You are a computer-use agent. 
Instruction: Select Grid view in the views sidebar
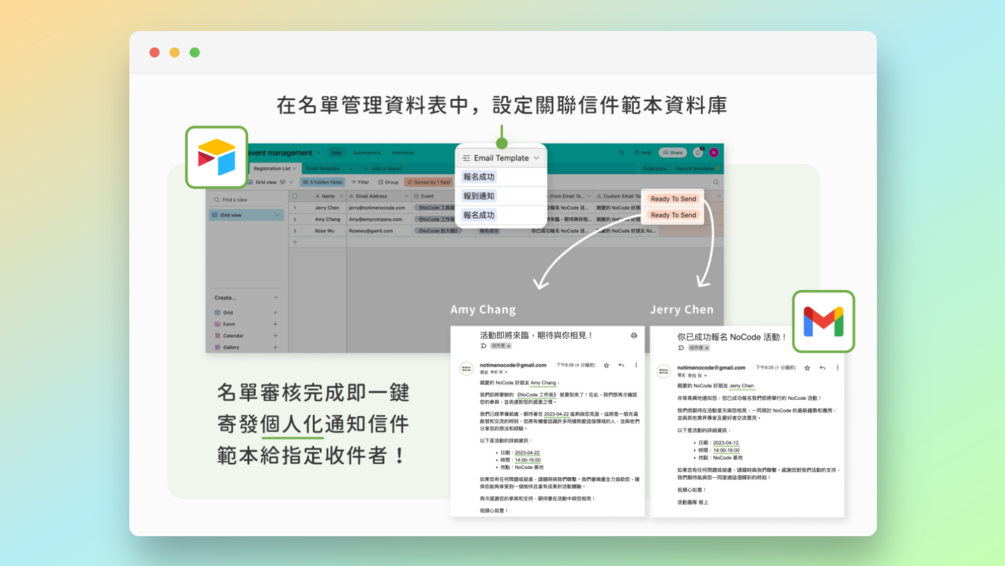[246, 215]
